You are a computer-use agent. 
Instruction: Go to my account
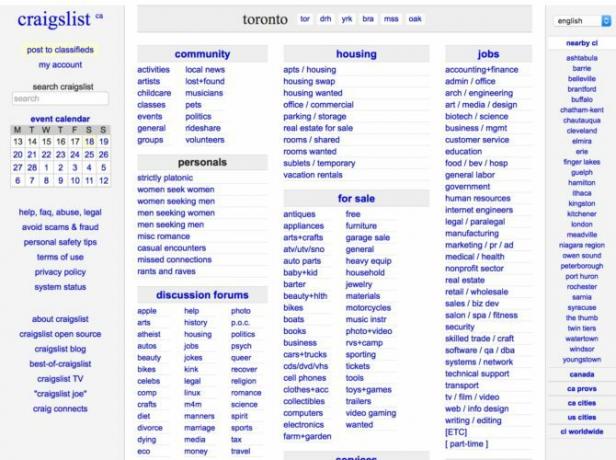[x=60, y=65]
